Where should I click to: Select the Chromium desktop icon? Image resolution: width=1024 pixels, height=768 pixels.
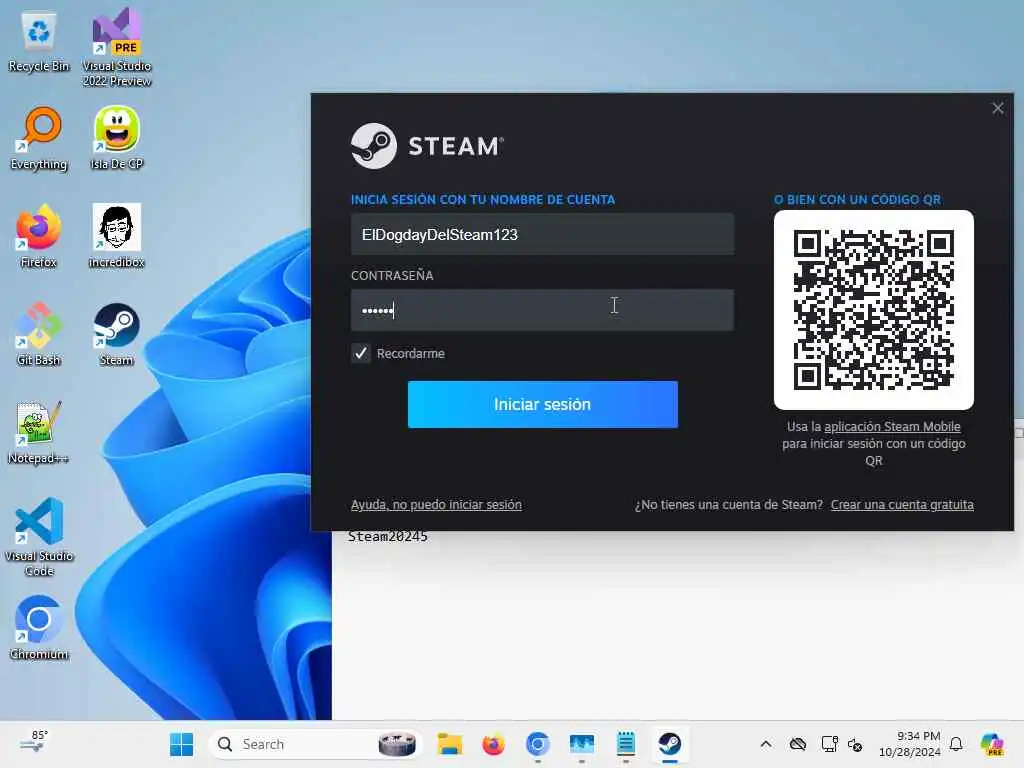pyautogui.click(x=39, y=628)
